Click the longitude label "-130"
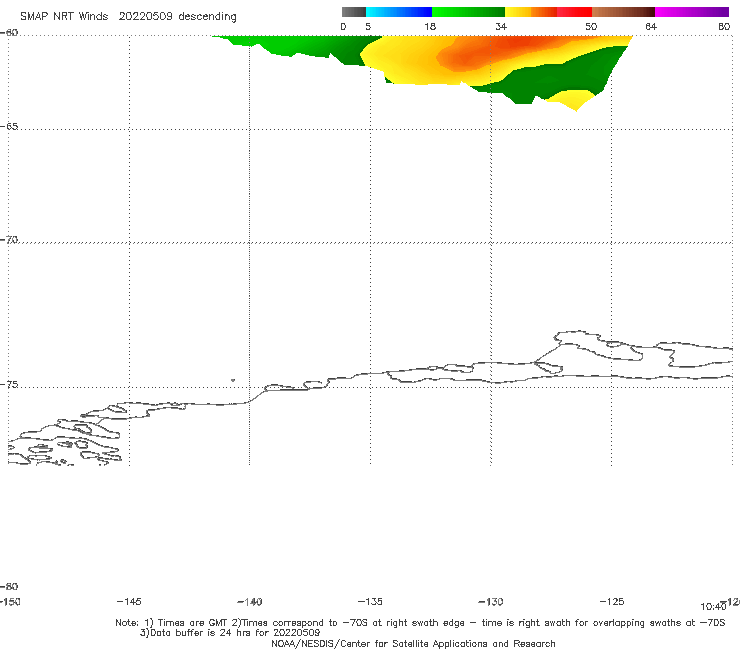 (x=491, y=601)
